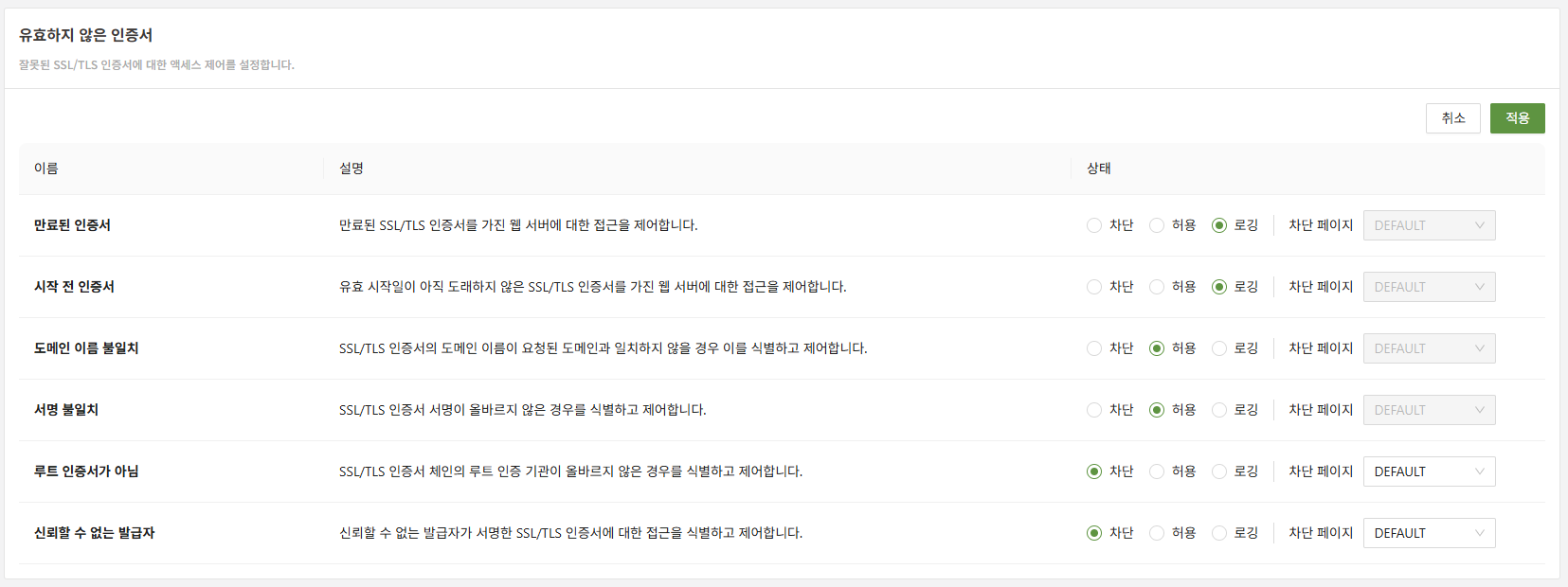Click the 상태 column header
This screenshot has width=1568, height=587.
[x=1099, y=169]
